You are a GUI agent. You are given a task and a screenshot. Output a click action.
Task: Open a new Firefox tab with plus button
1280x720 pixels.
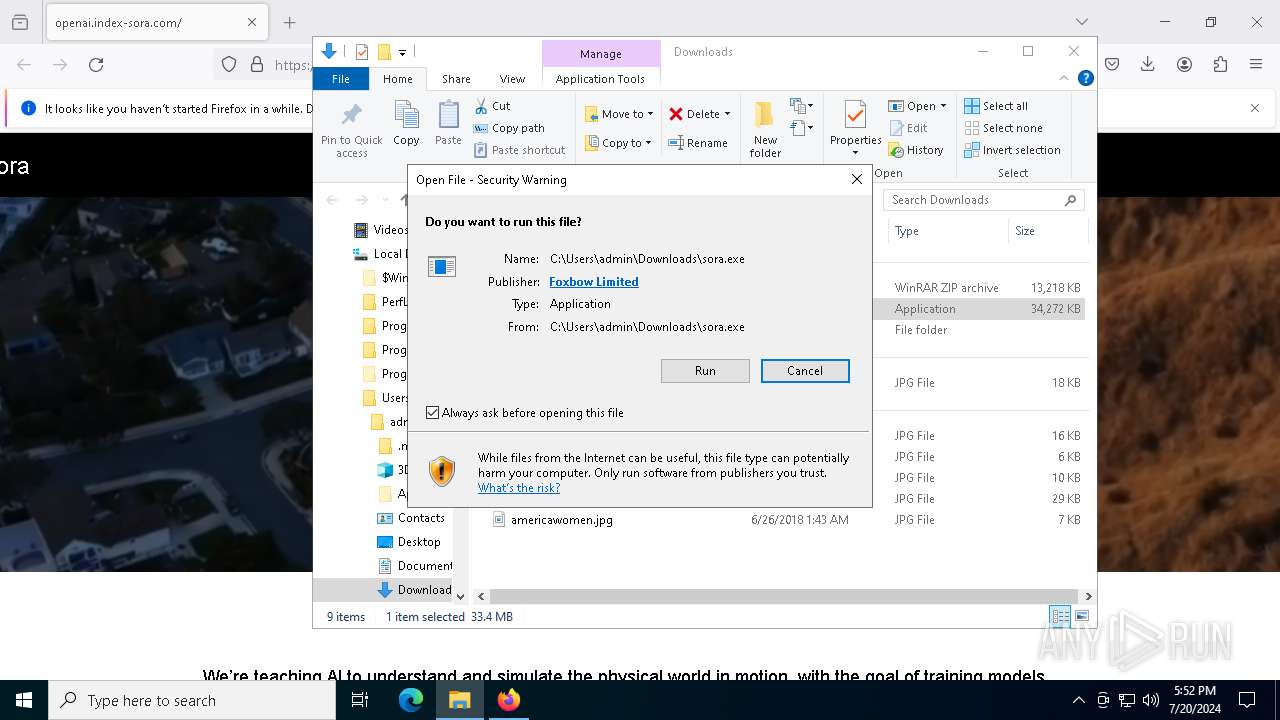[x=289, y=22]
